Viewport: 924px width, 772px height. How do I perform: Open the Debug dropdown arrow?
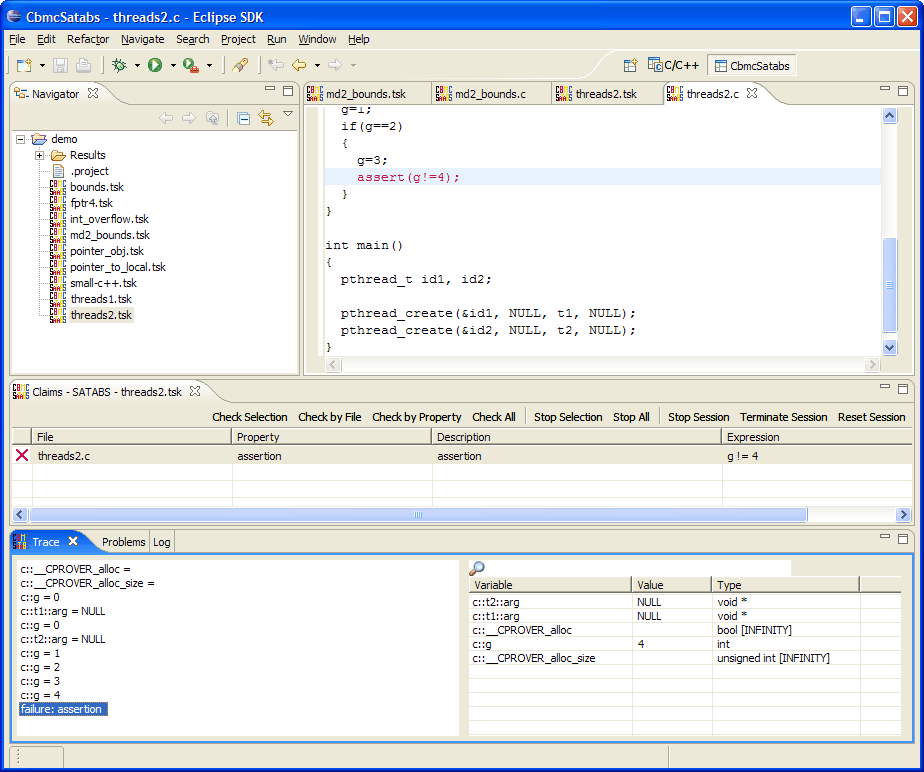pos(137,65)
